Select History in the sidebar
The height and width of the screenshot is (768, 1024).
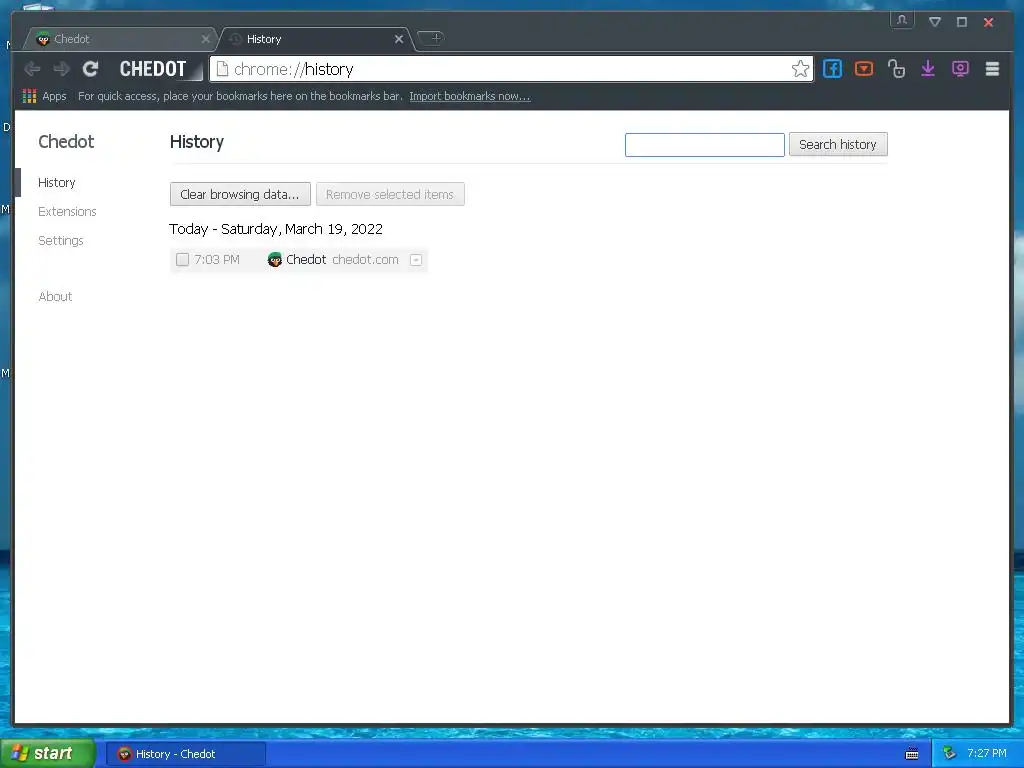tap(57, 183)
